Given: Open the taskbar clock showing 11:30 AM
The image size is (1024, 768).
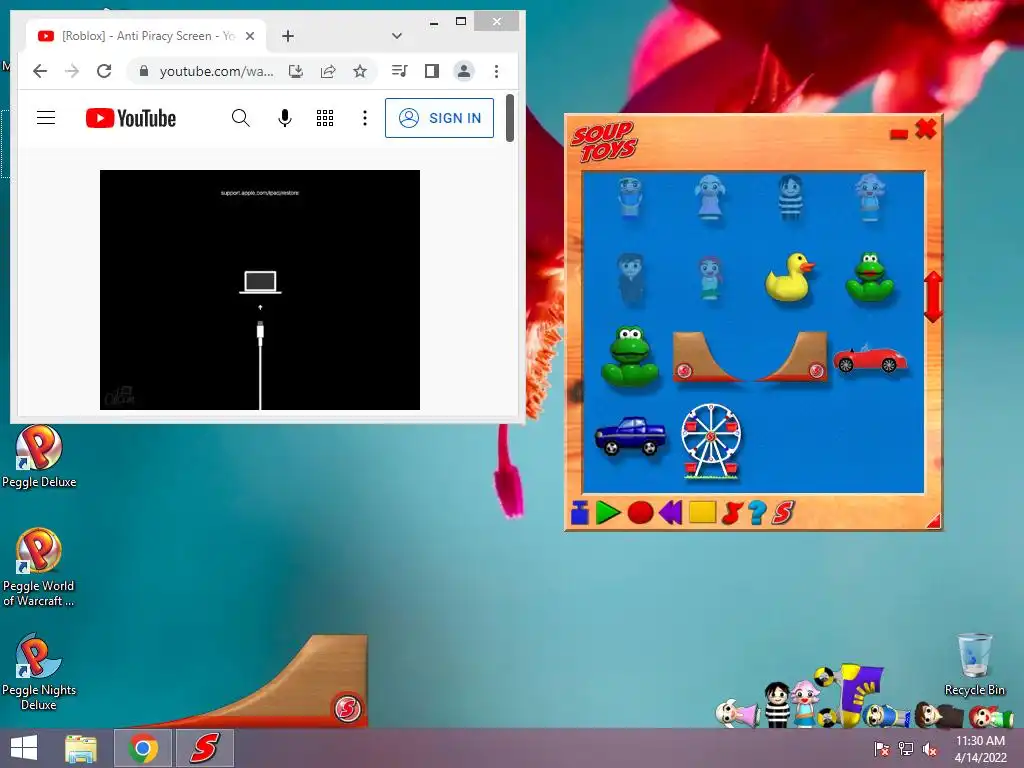Looking at the screenshot, I should click(980, 748).
